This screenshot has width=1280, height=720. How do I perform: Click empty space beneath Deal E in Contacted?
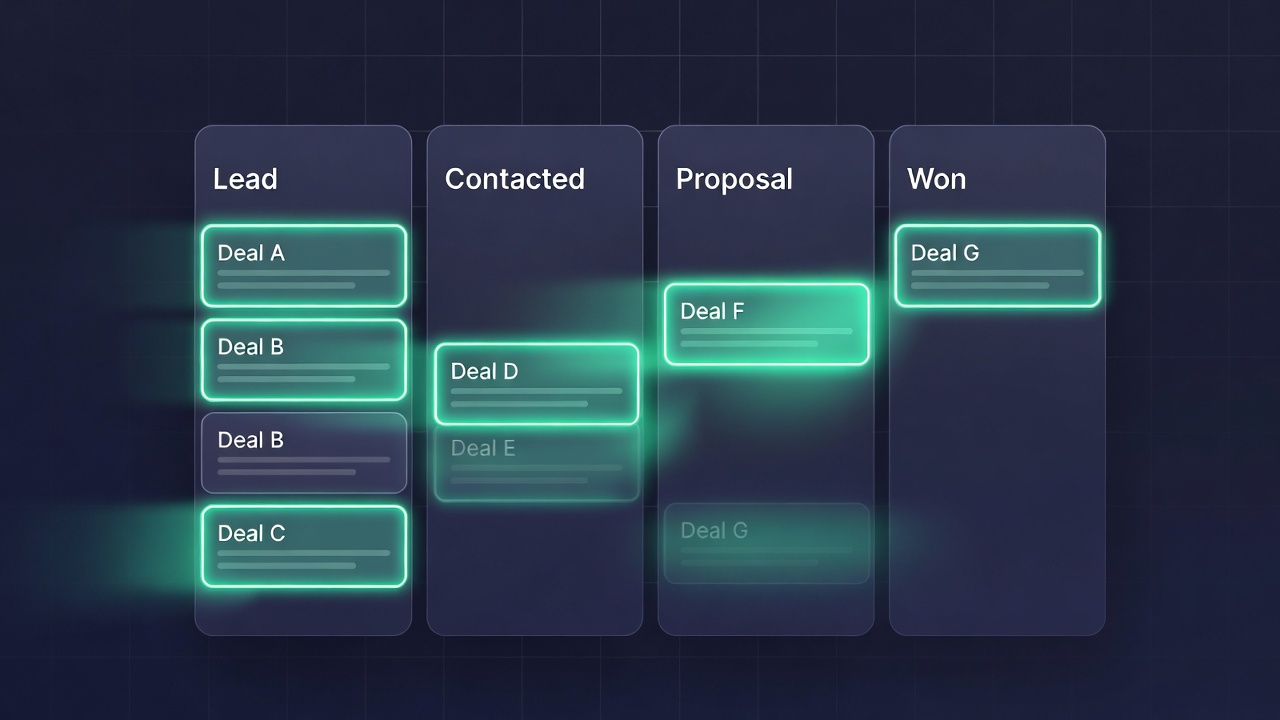(536, 565)
